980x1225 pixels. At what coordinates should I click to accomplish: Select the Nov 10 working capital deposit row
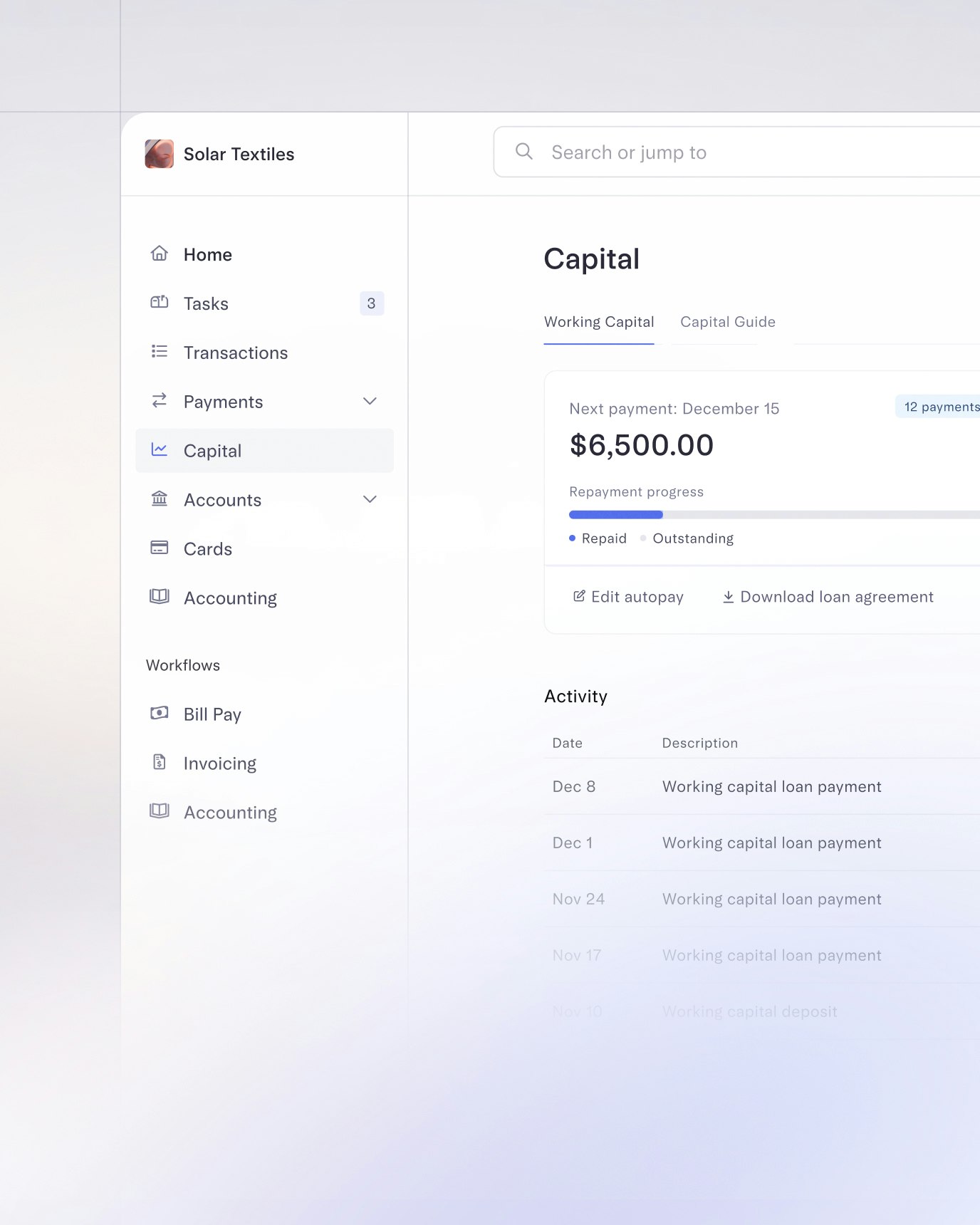tap(762, 1011)
